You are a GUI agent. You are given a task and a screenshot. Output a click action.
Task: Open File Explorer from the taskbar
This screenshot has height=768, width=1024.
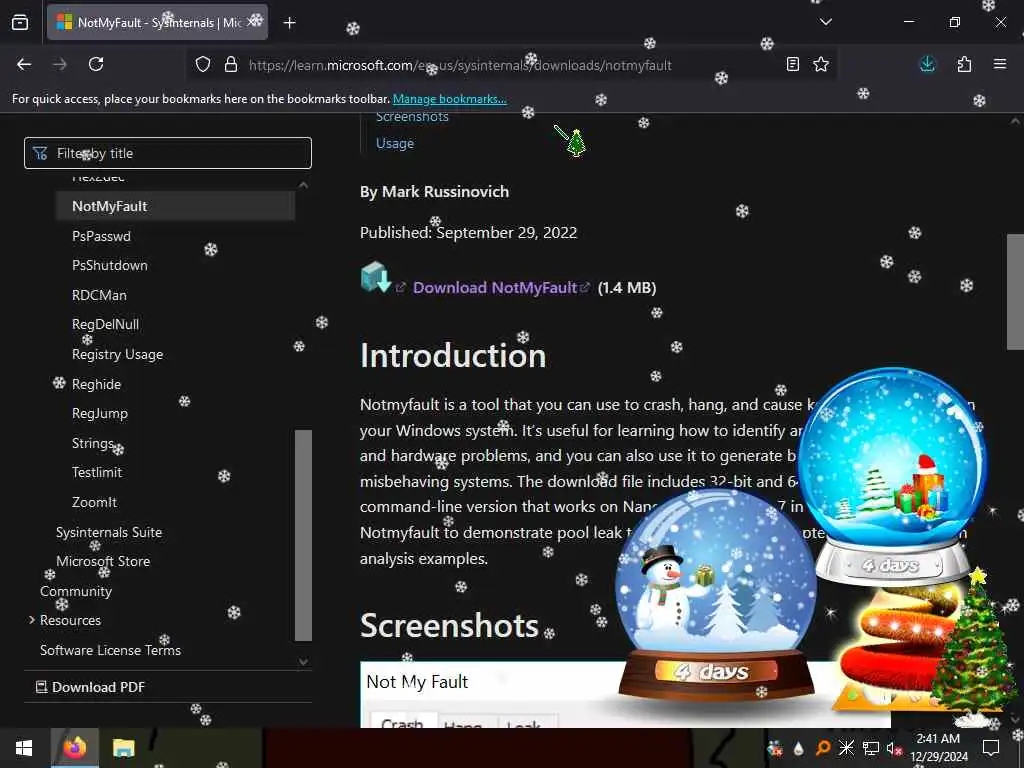tap(123, 748)
